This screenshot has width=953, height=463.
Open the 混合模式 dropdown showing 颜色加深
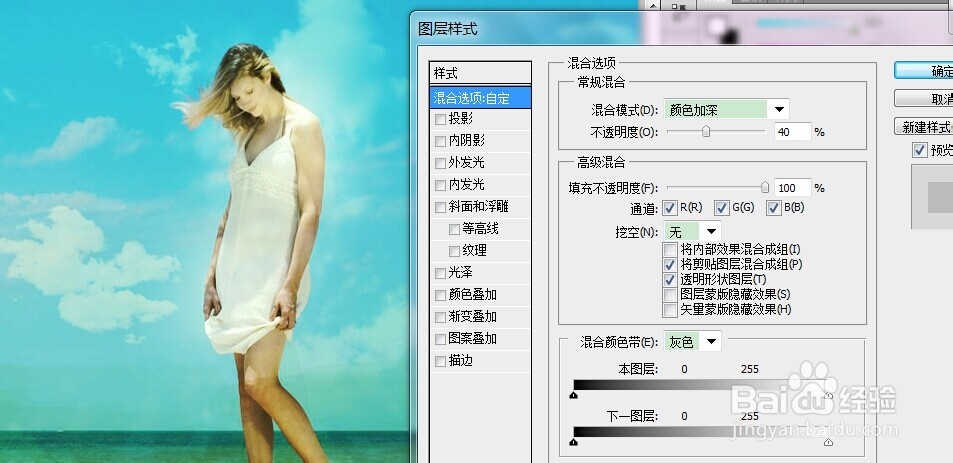(727, 110)
